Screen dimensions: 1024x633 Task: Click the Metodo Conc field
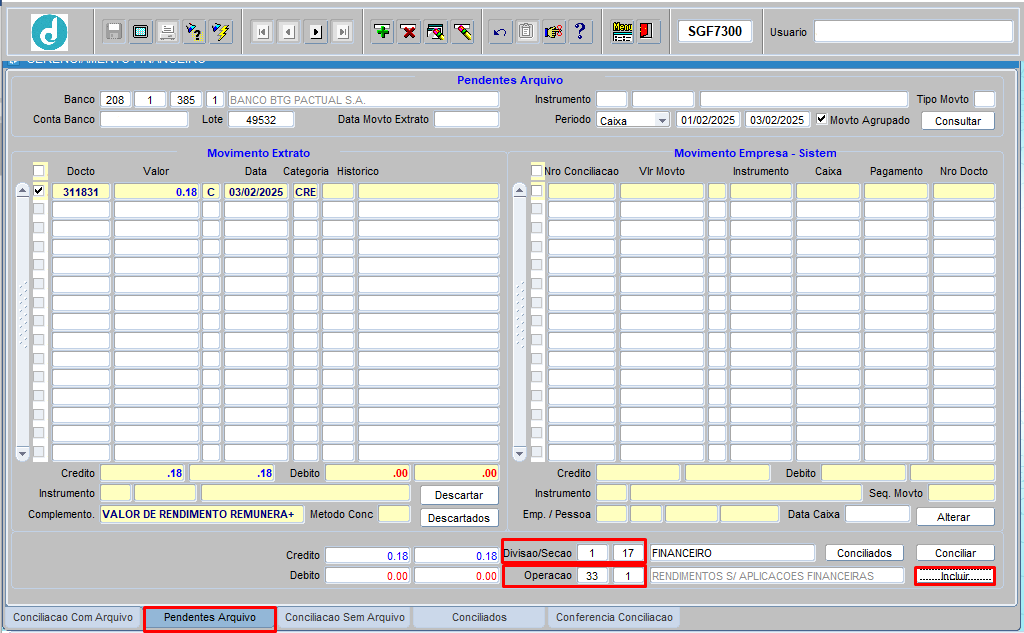[394, 514]
